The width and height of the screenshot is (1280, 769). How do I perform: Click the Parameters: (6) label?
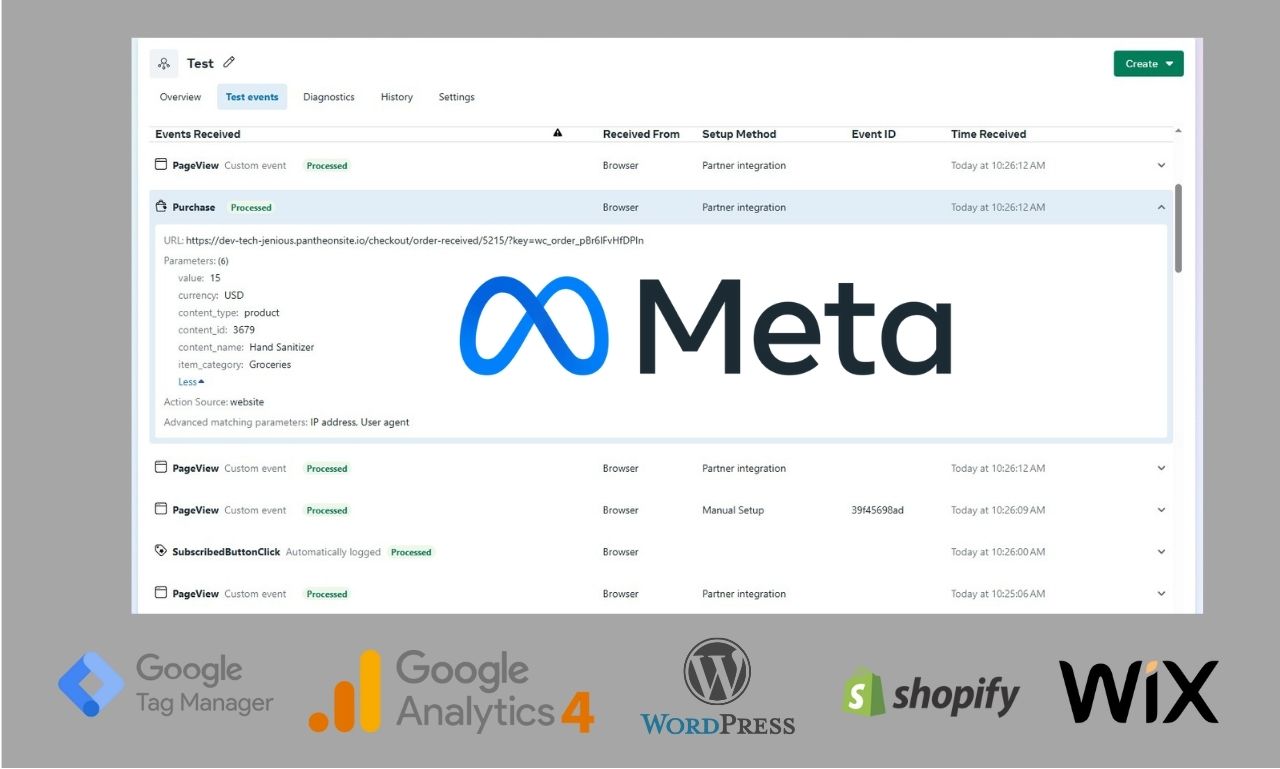point(196,261)
